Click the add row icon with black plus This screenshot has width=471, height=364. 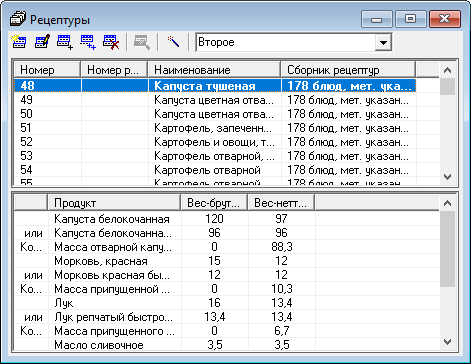[65, 42]
